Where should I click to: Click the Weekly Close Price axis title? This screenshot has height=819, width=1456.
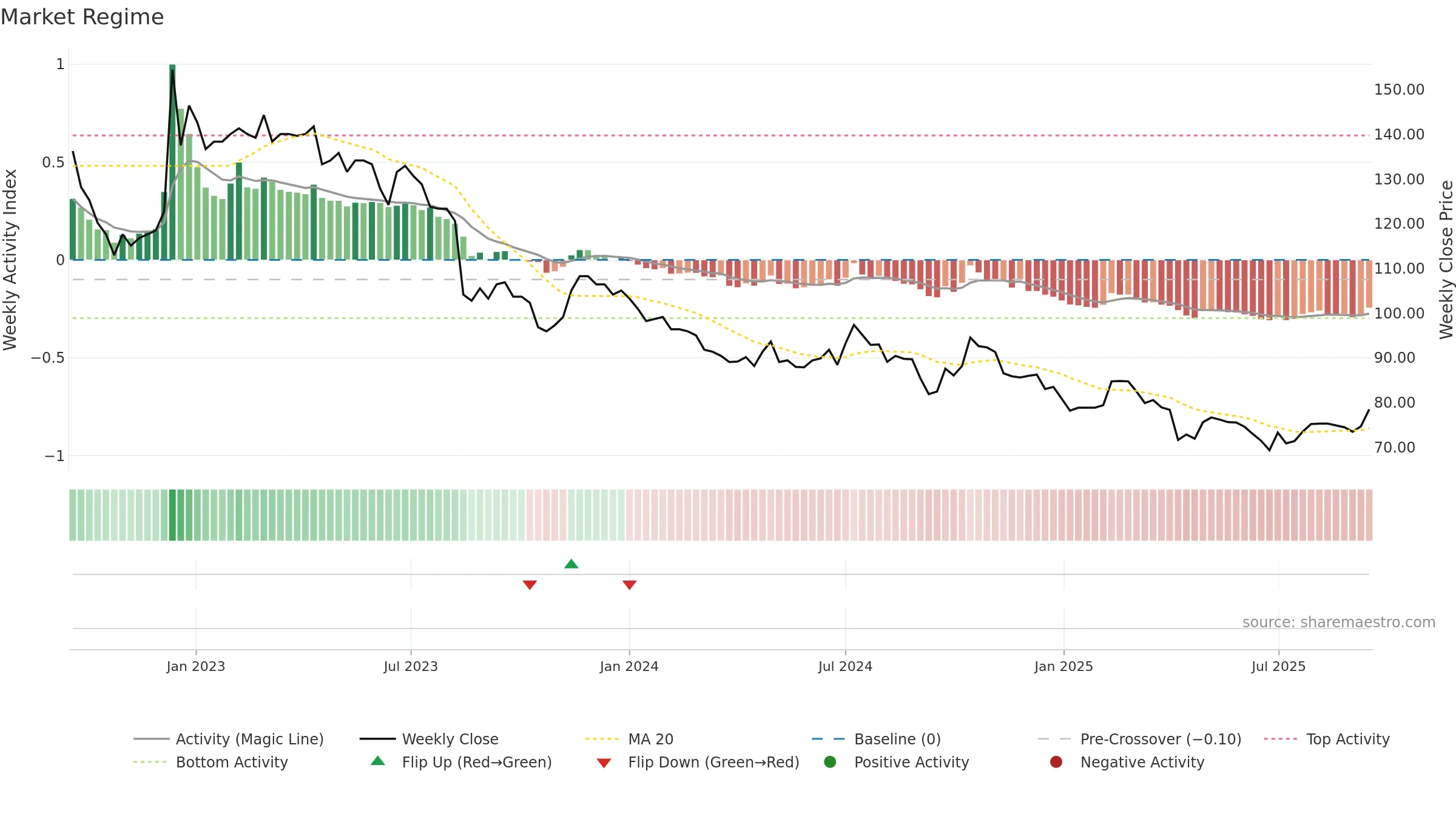point(1446,260)
